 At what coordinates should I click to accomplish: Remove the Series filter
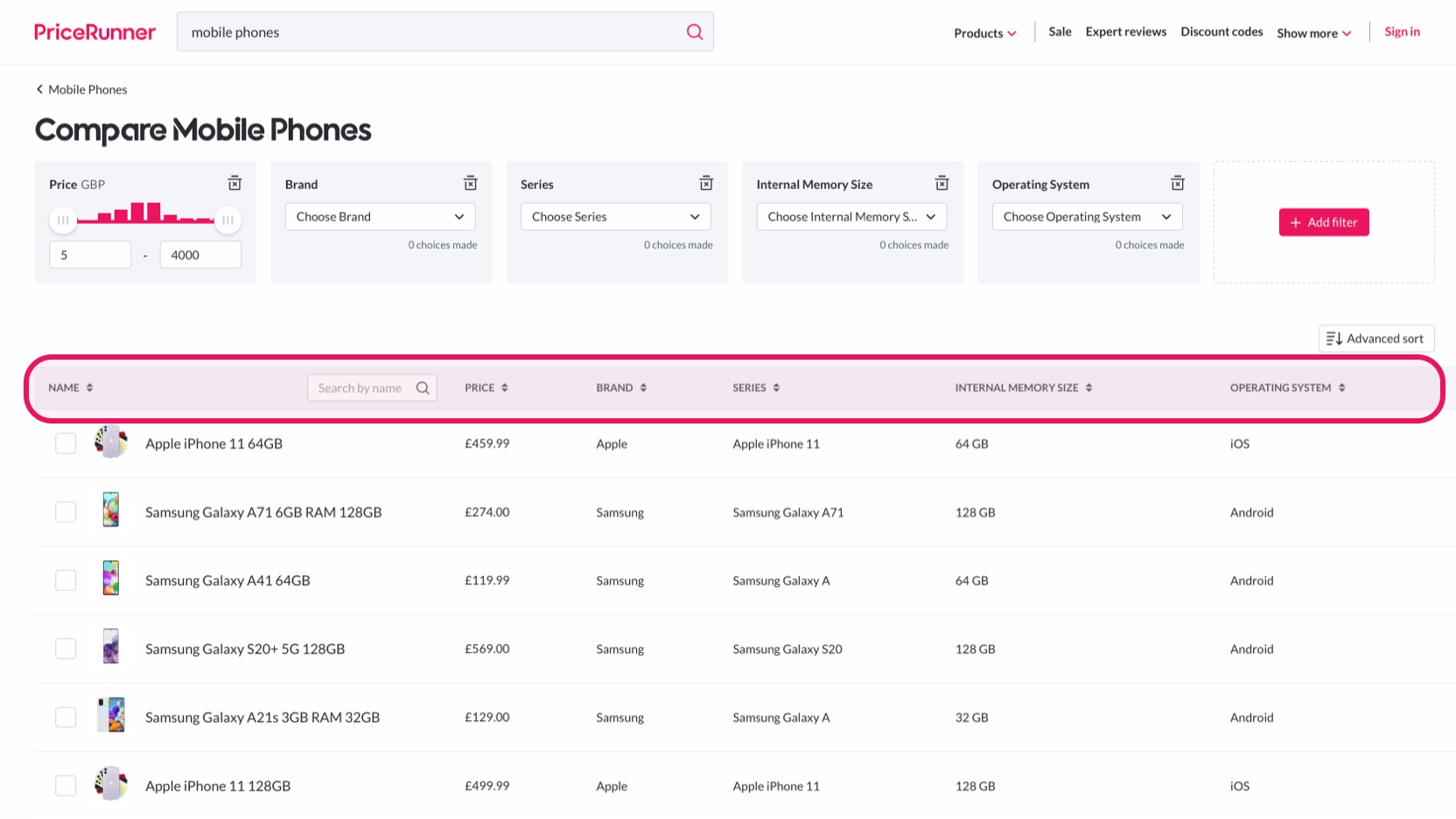coord(706,184)
